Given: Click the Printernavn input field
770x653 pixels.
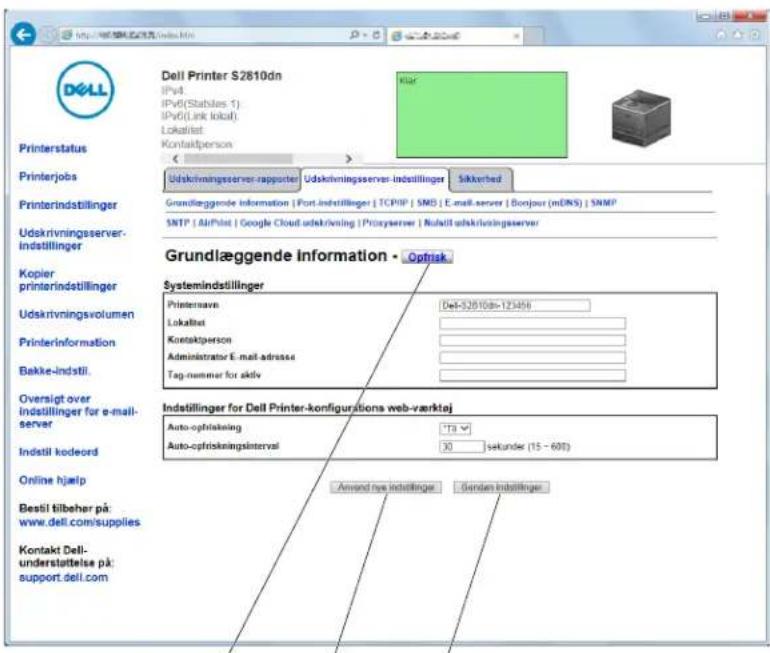Looking at the screenshot, I should 515,305.
